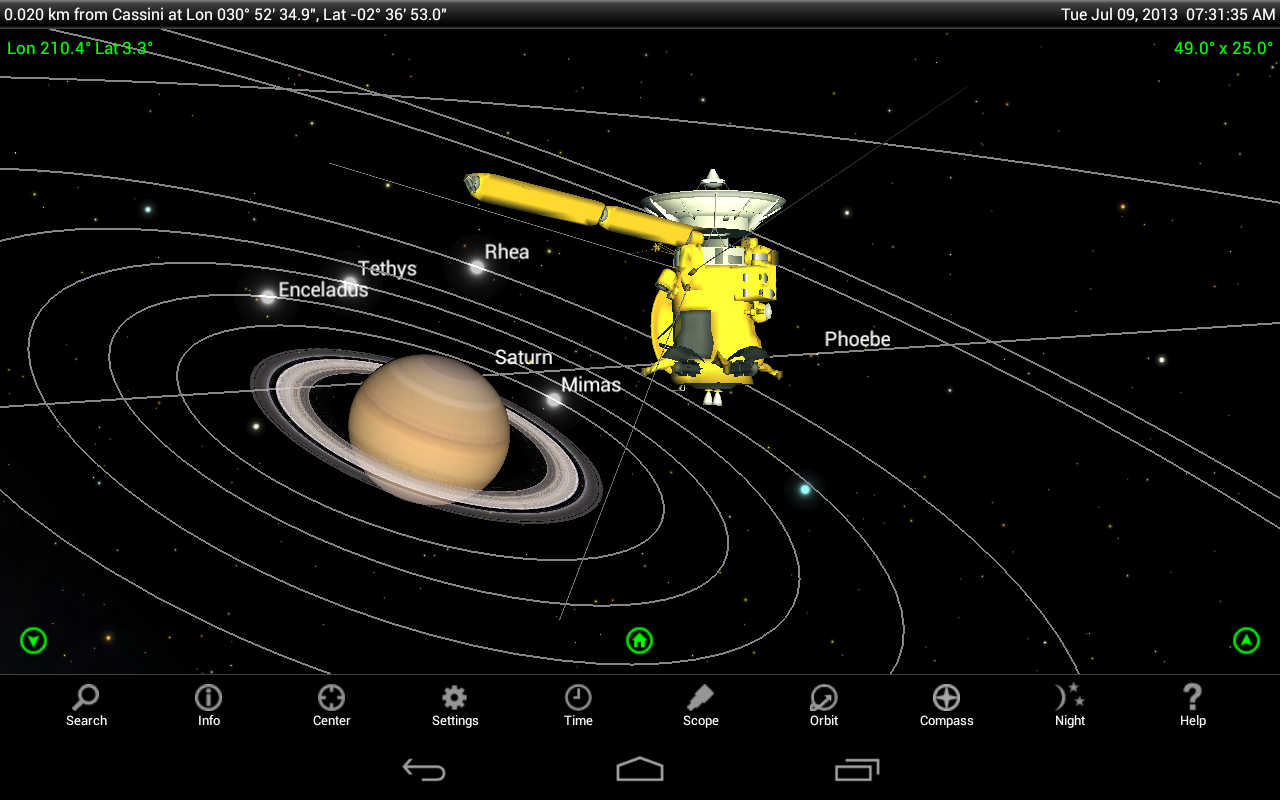Tap the Tethys moon label
Screen dimensions: 1280x800
387,269
